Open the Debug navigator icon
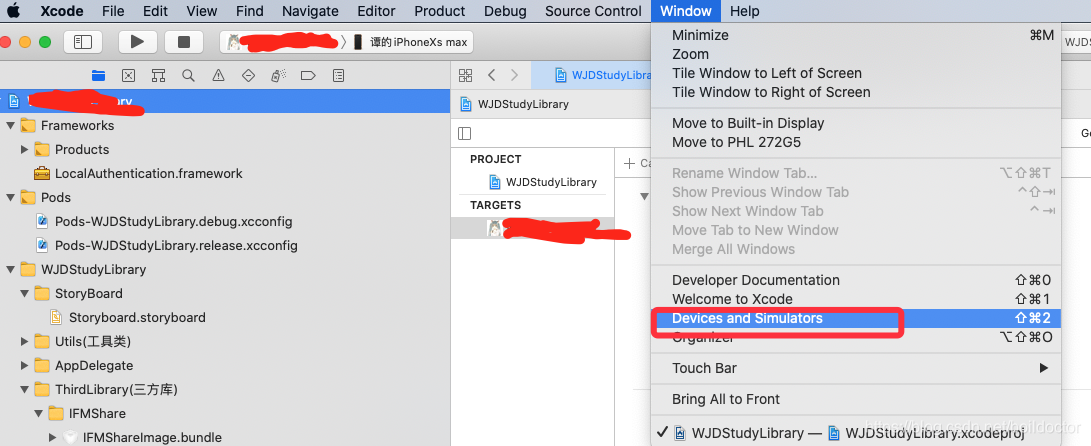Image resolution: width=1091 pixels, height=446 pixels. click(278, 75)
